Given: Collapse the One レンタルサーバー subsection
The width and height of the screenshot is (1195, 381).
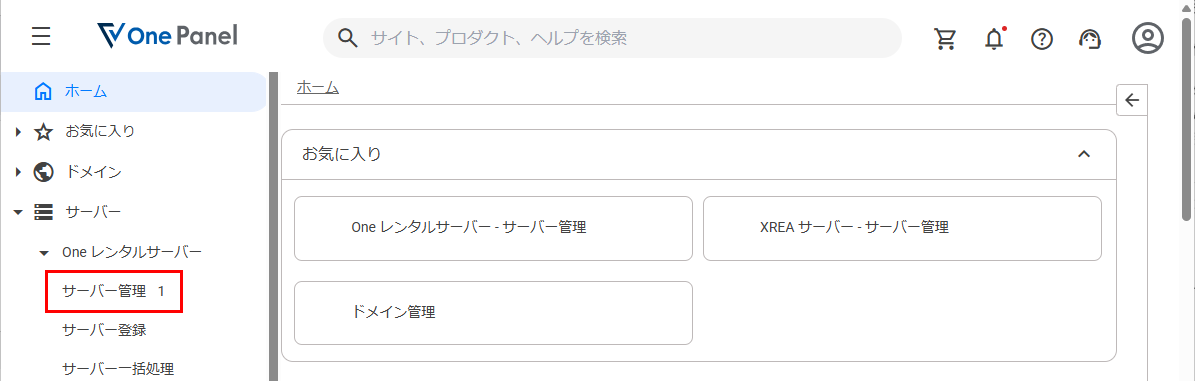Looking at the screenshot, I should (x=44, y=252).
